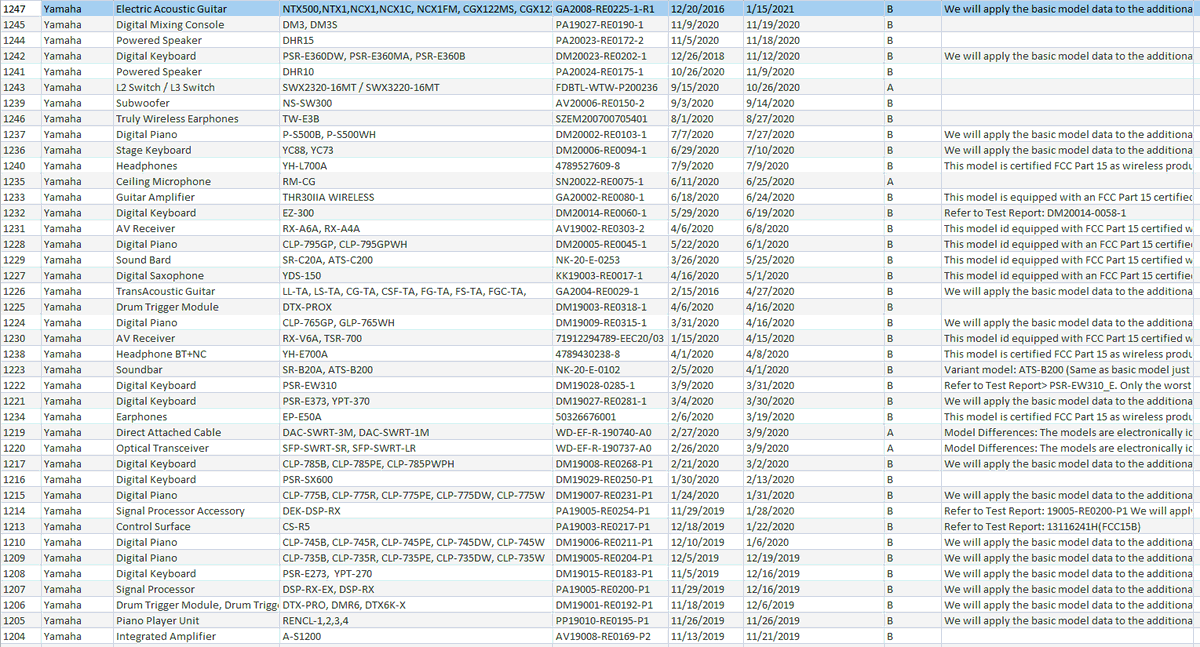Click the 'Soundbar' cell in row 1223
The height and width of the screenshot is (647, 1200).
[x=195, y=370]
